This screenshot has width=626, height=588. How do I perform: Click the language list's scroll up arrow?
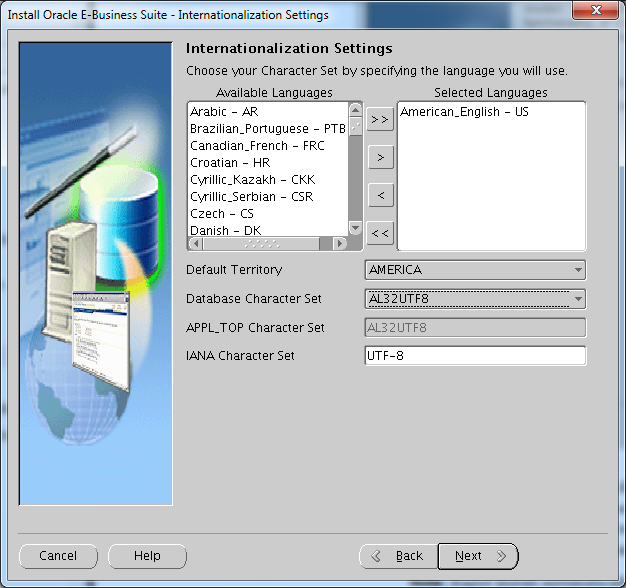click(355, 110)
